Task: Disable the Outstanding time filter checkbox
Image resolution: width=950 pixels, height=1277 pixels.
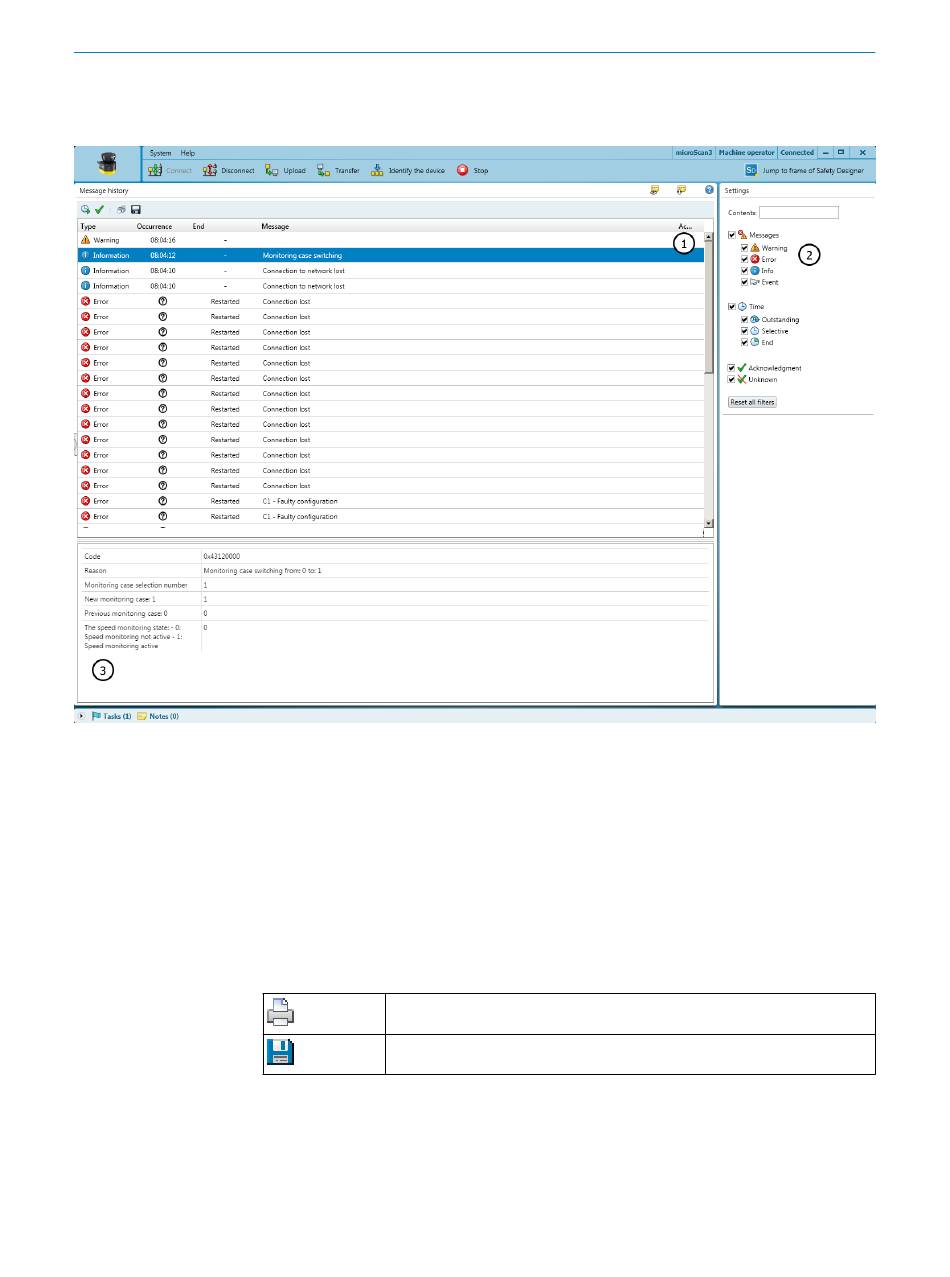Action: pyautogui.click(x=745, y=320)
